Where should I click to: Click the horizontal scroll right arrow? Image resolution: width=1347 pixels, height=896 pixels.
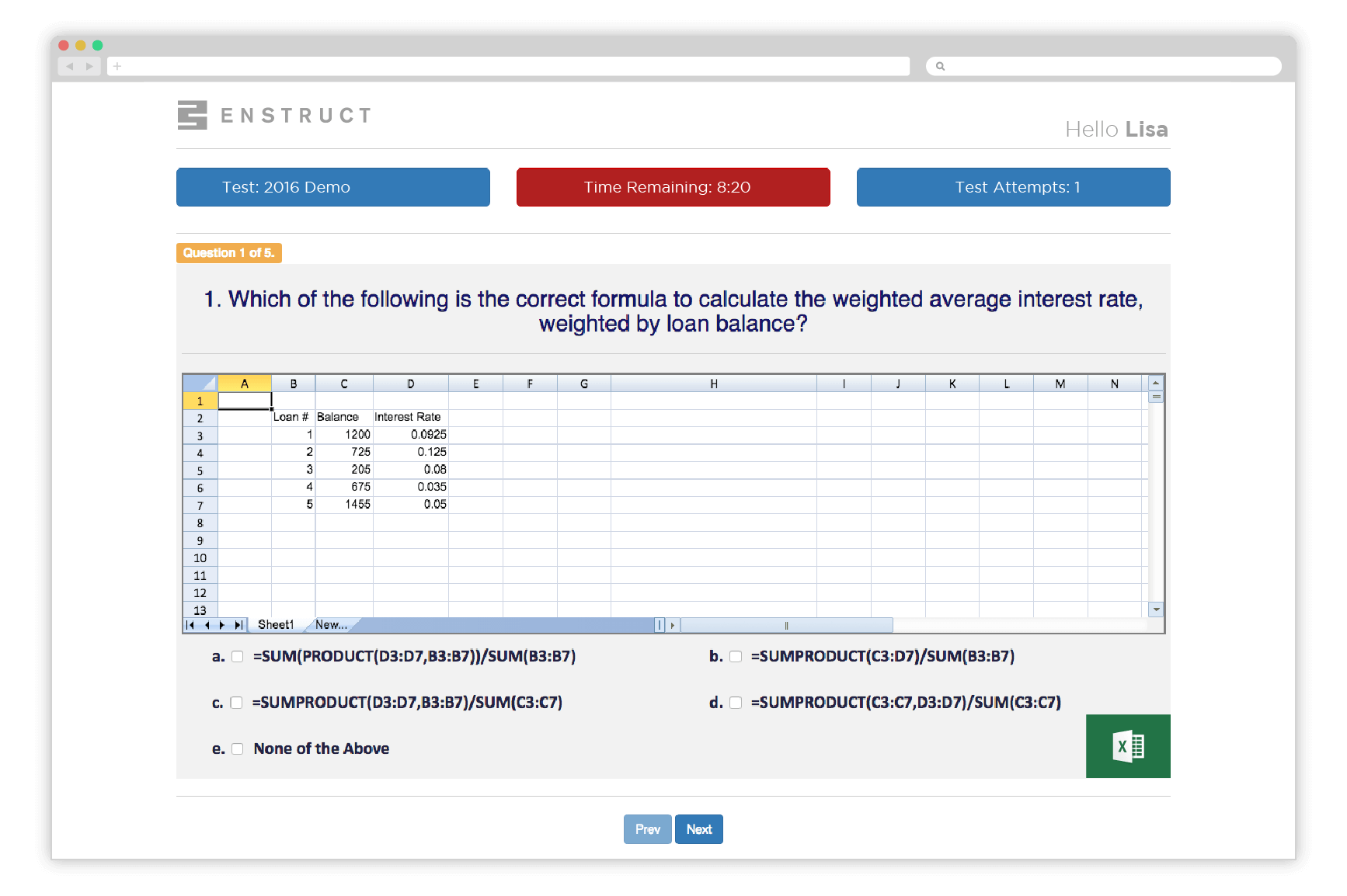[673, 625]
